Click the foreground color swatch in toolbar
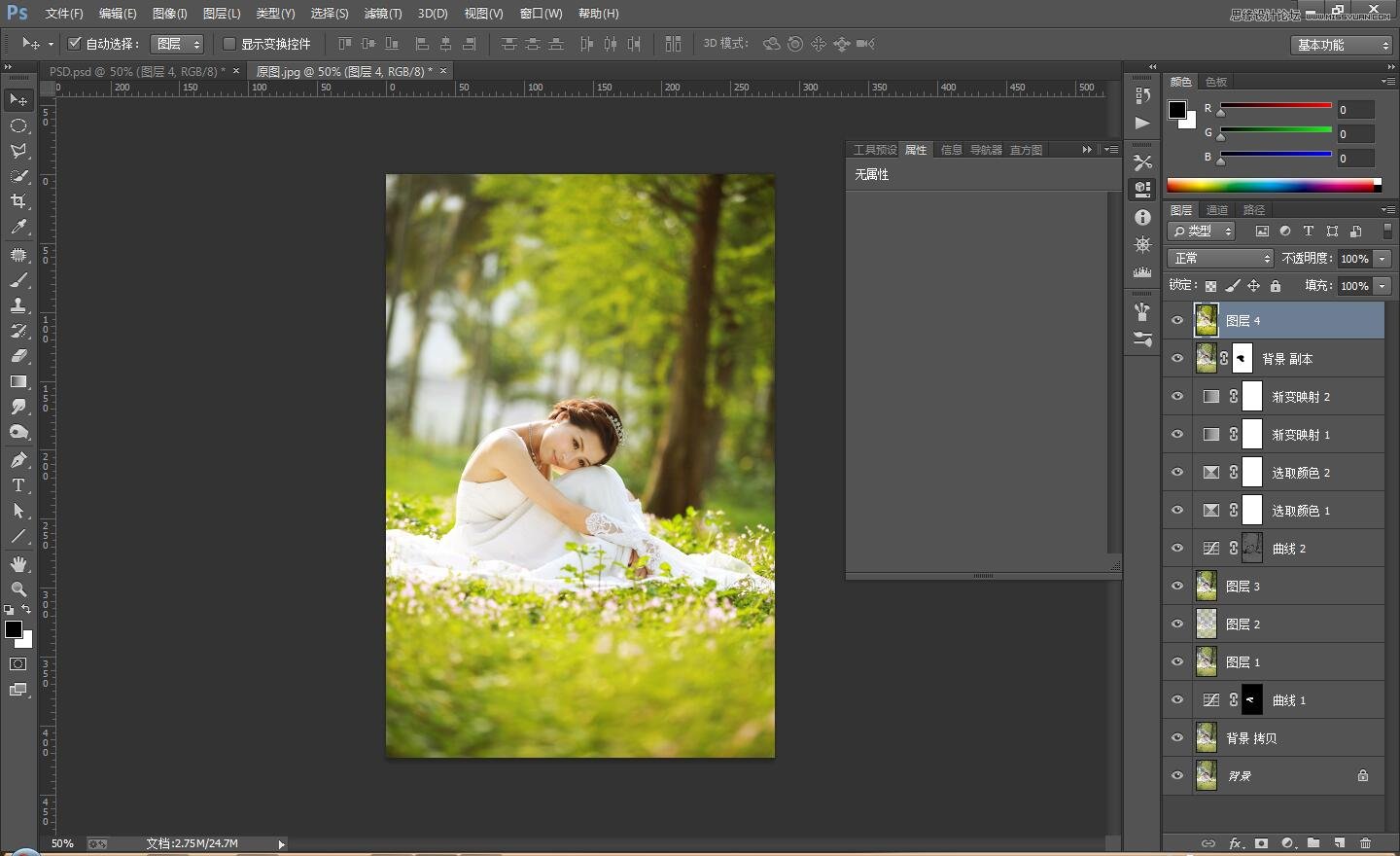The height and width of the screenshot is (856, 1400). pyautogui.click(x=14, y=629)
